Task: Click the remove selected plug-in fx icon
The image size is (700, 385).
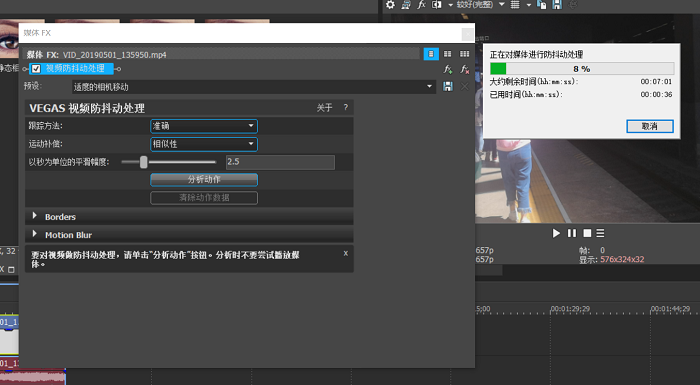Action: (465, 69)
